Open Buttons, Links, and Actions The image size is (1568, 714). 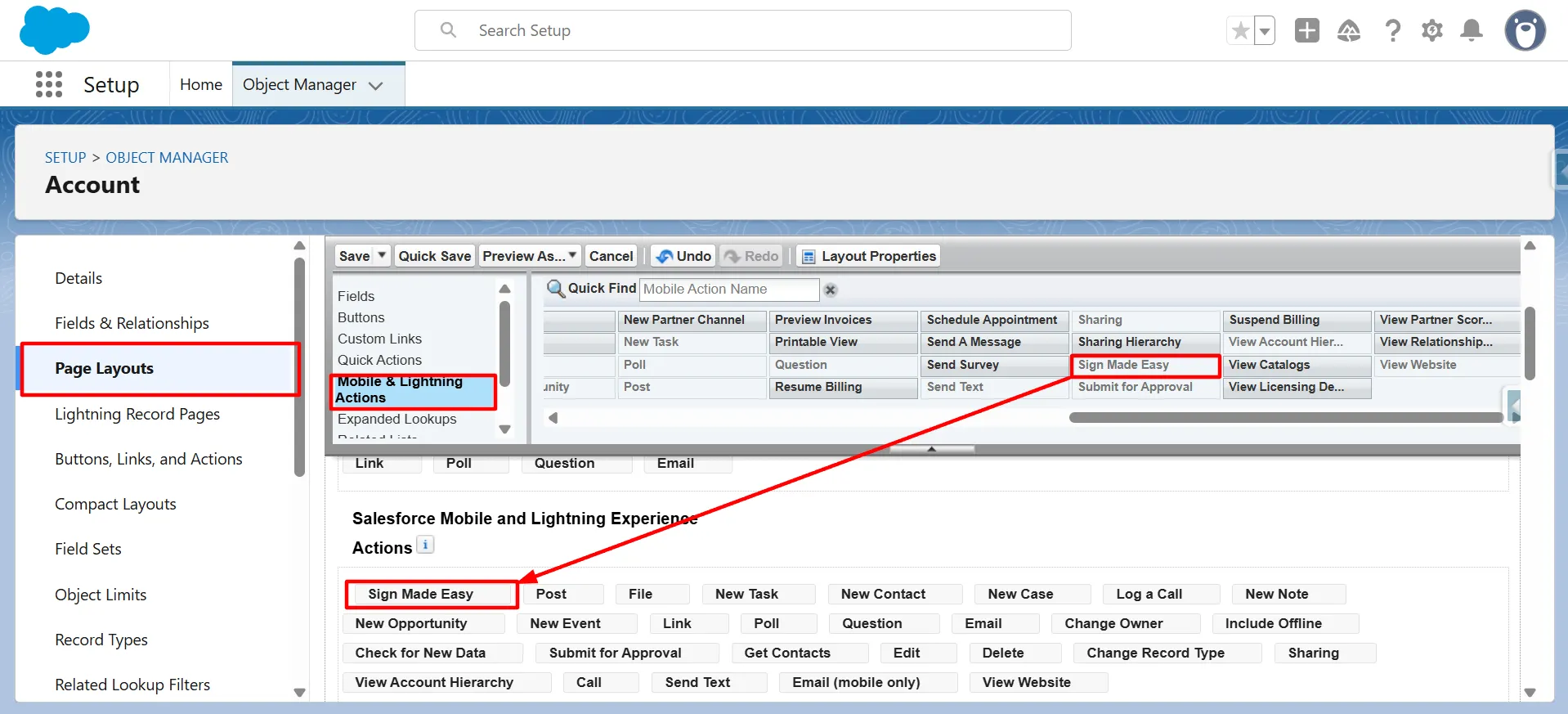(149, 459)
